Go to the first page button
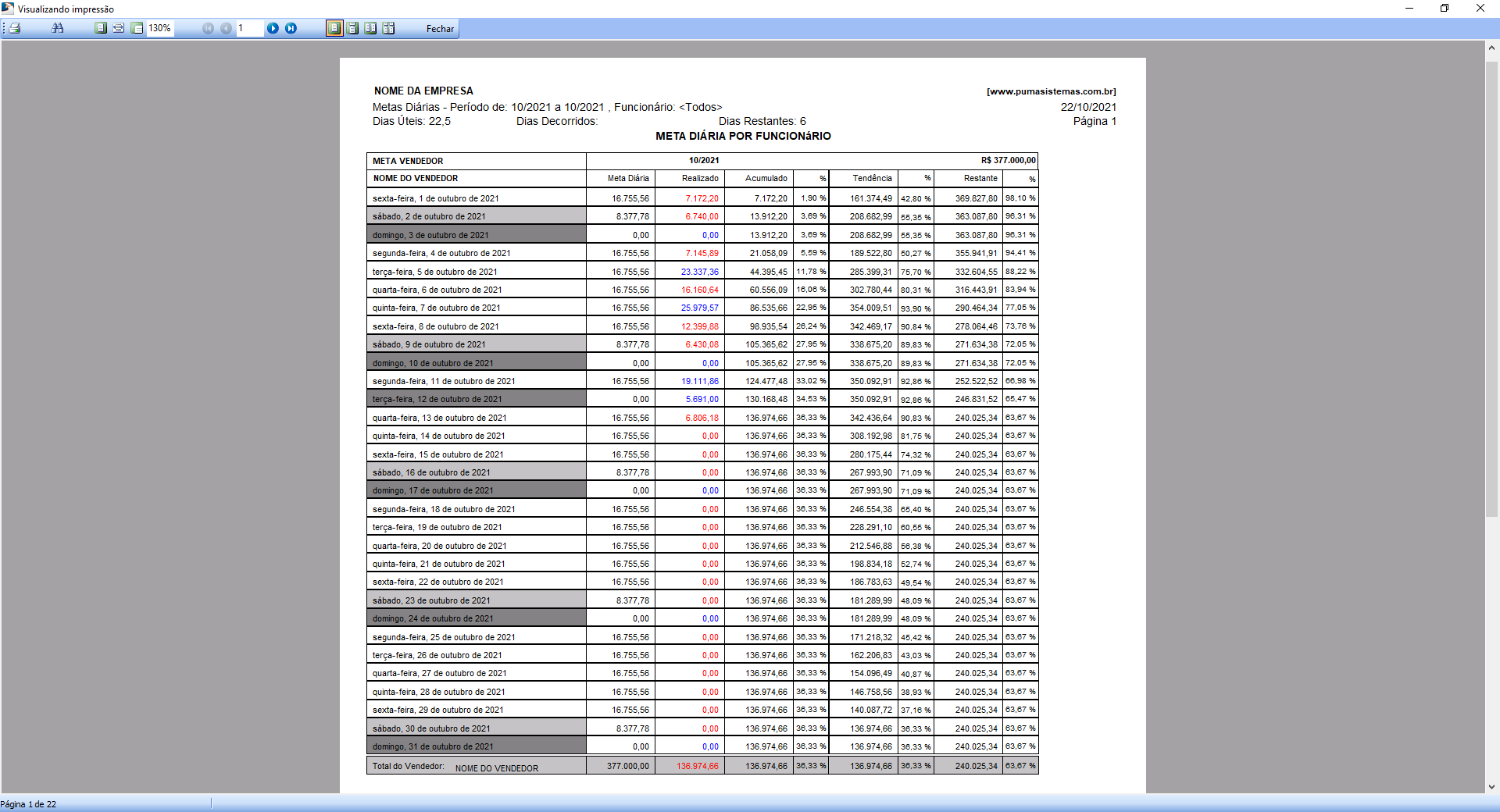The width and height of the screenshot is (1500, 812). (208, 28)
